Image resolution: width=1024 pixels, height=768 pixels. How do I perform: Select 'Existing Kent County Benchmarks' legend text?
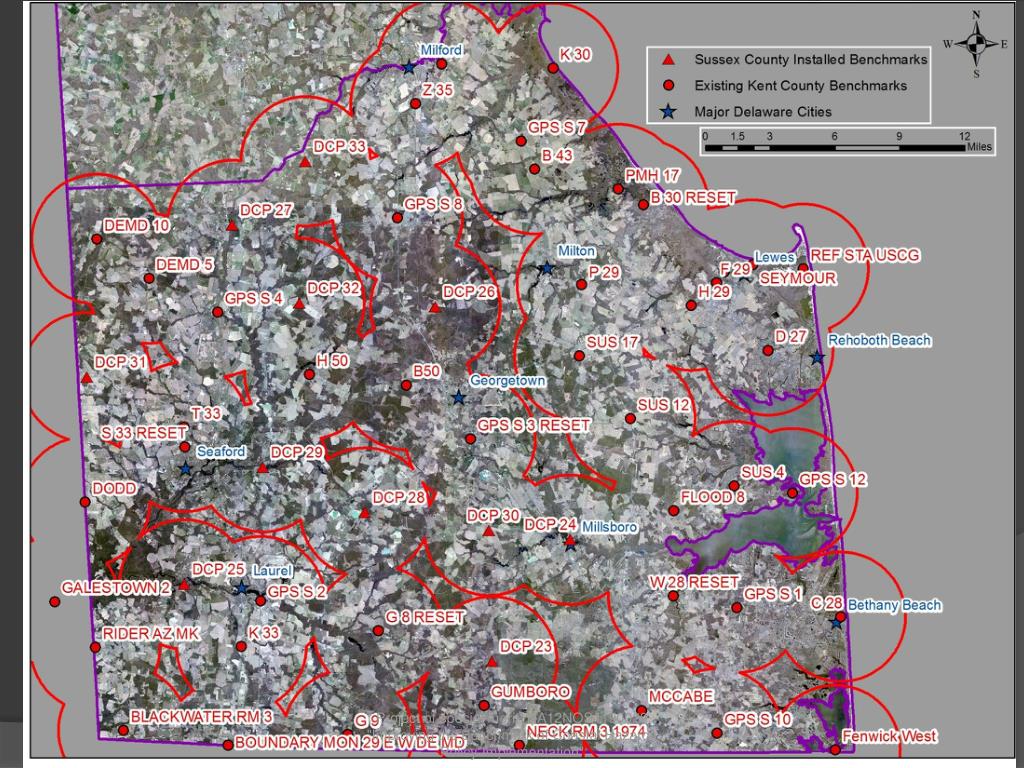point(801,86)
